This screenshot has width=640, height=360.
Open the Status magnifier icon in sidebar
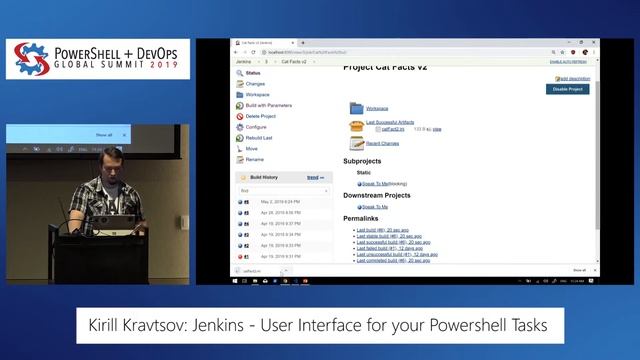[x=240, y=73]
